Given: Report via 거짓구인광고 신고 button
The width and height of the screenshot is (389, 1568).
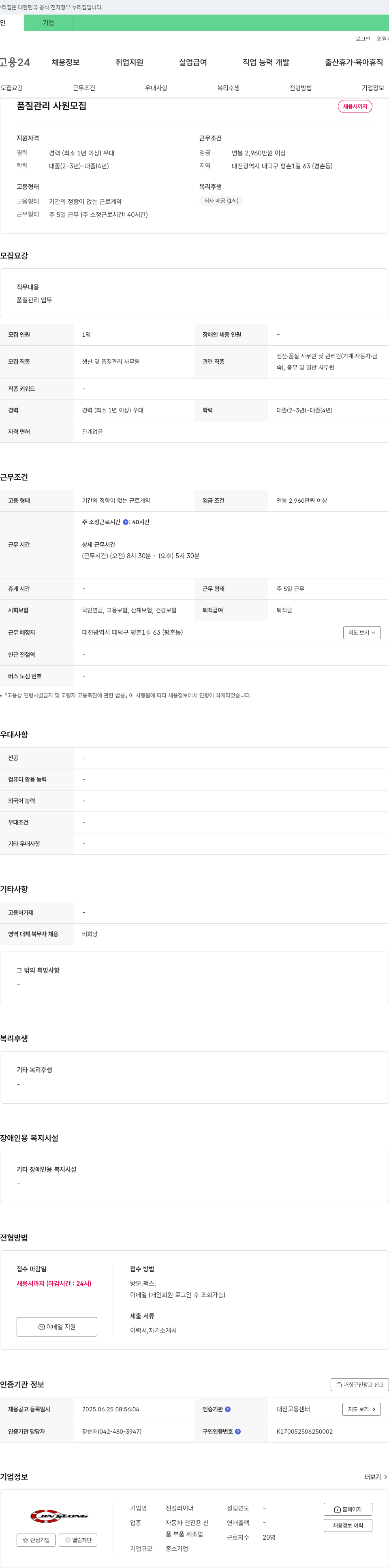Looking at the screenshot, I should click(x=359, y=1384).
